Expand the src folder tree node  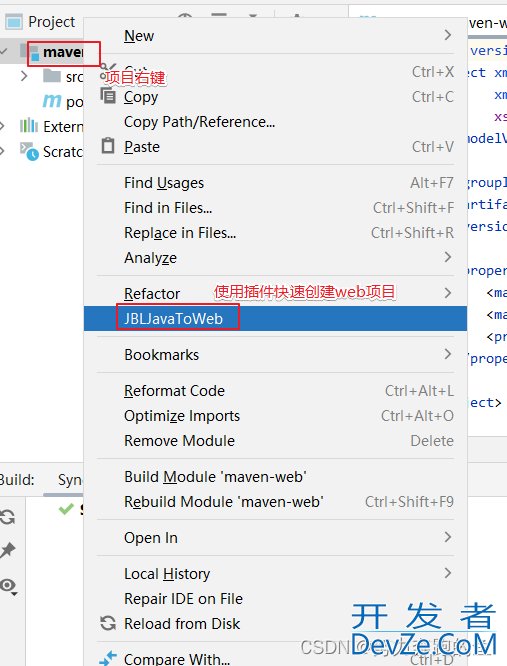click(24, 76)
